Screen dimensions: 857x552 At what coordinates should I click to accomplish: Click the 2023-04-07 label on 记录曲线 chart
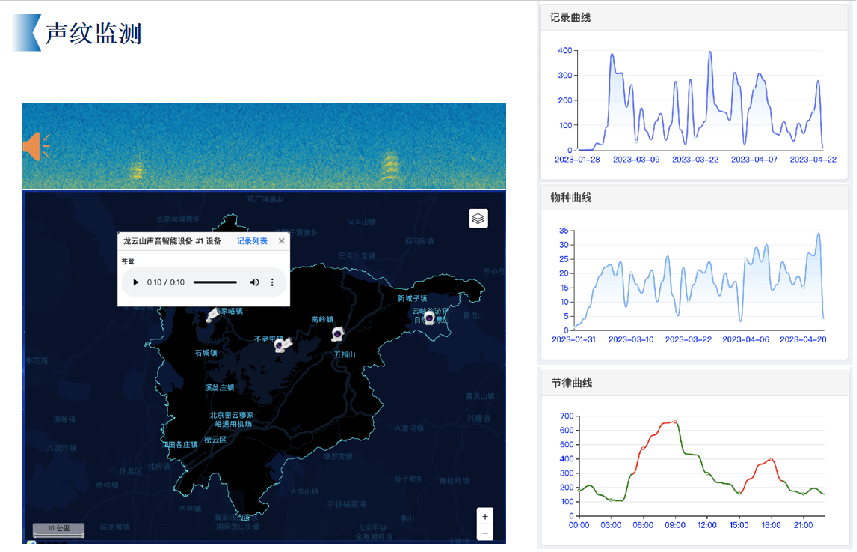pos(754,160)
